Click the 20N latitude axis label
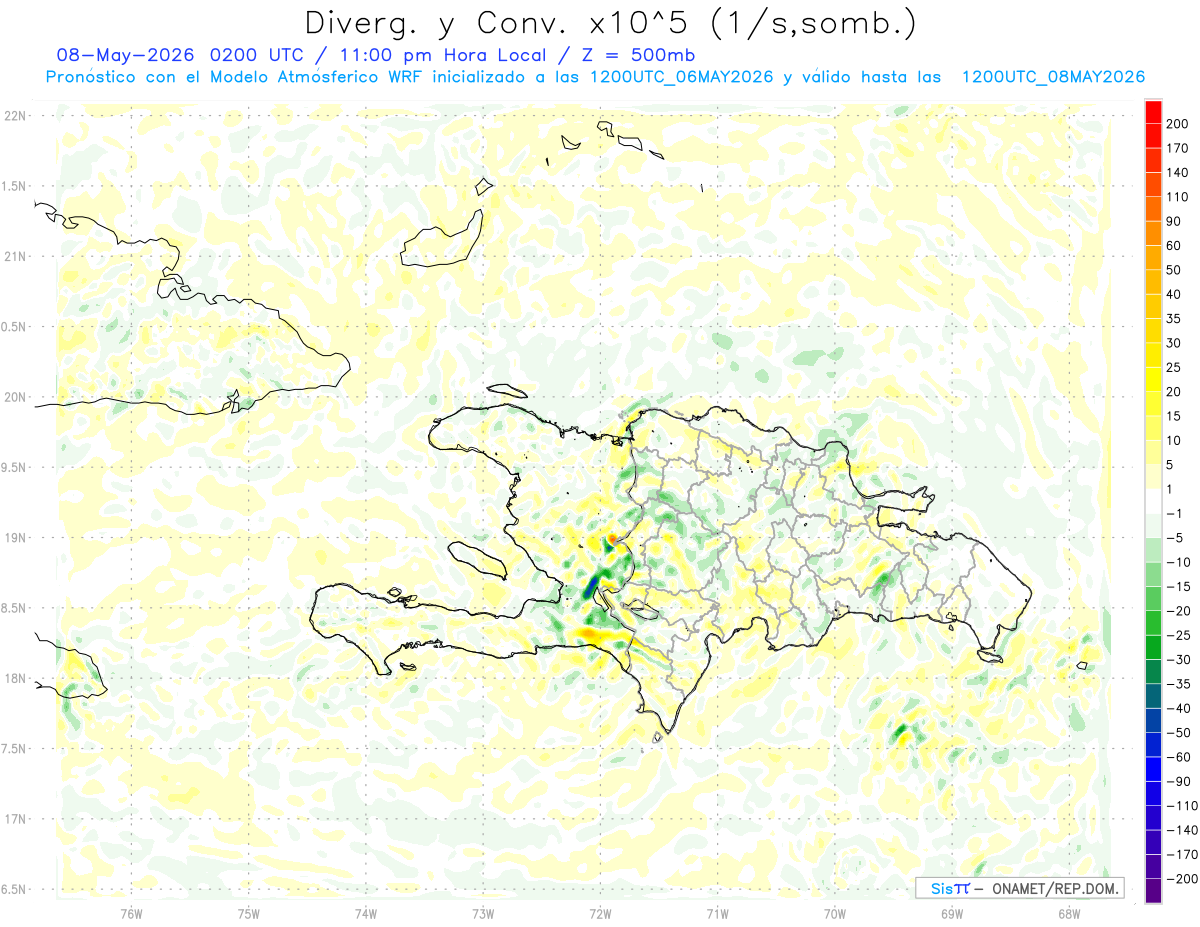Viewport: 1200px width, 927px height. 16,397
